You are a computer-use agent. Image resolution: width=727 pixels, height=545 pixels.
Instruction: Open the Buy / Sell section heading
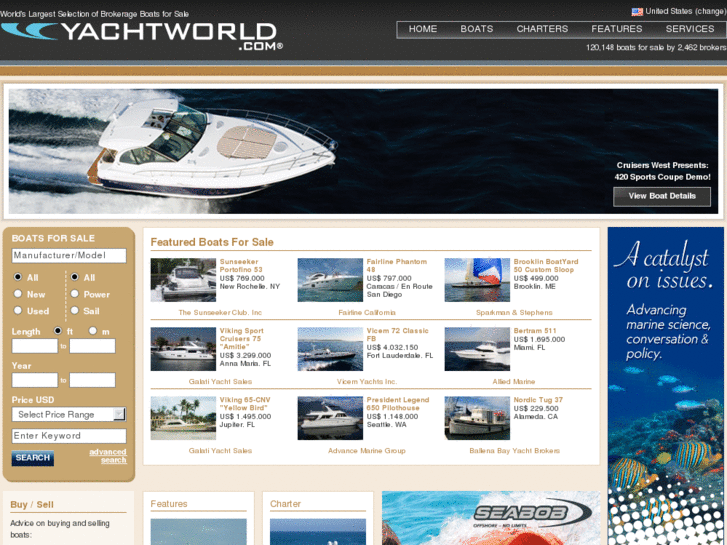coord(32,504)
